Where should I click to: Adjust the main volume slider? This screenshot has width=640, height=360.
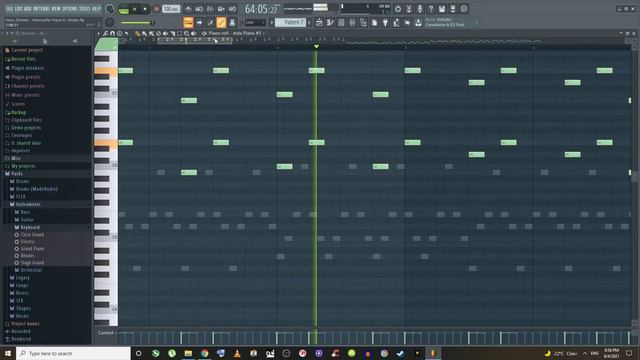tap(138, 22)
